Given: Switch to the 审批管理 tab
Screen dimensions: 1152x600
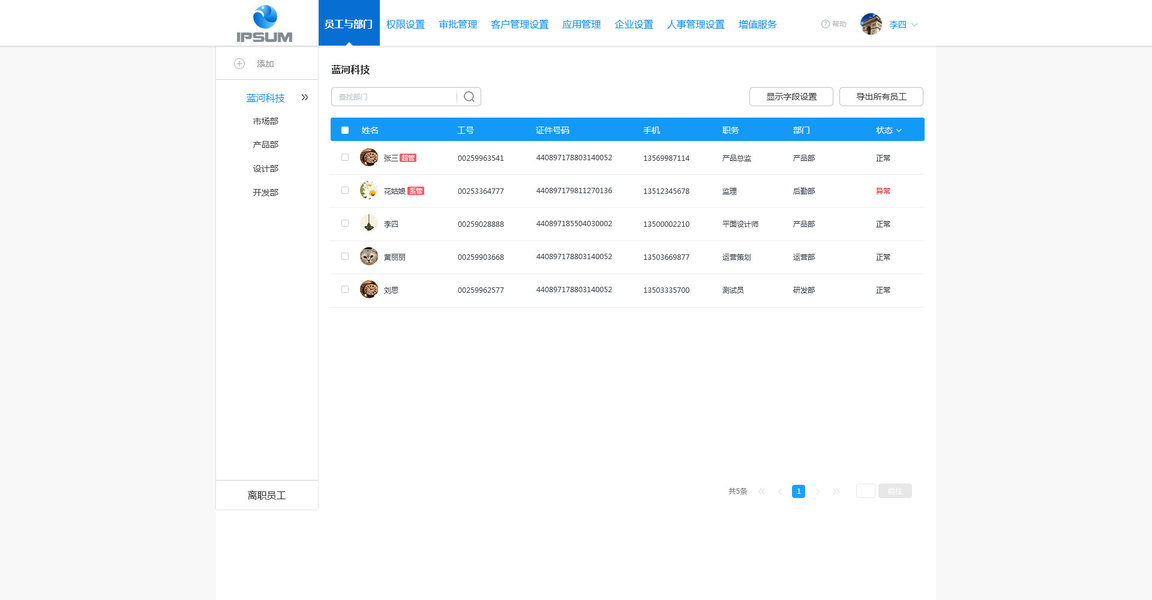Looking at the screenshot, I should [458, 24].
